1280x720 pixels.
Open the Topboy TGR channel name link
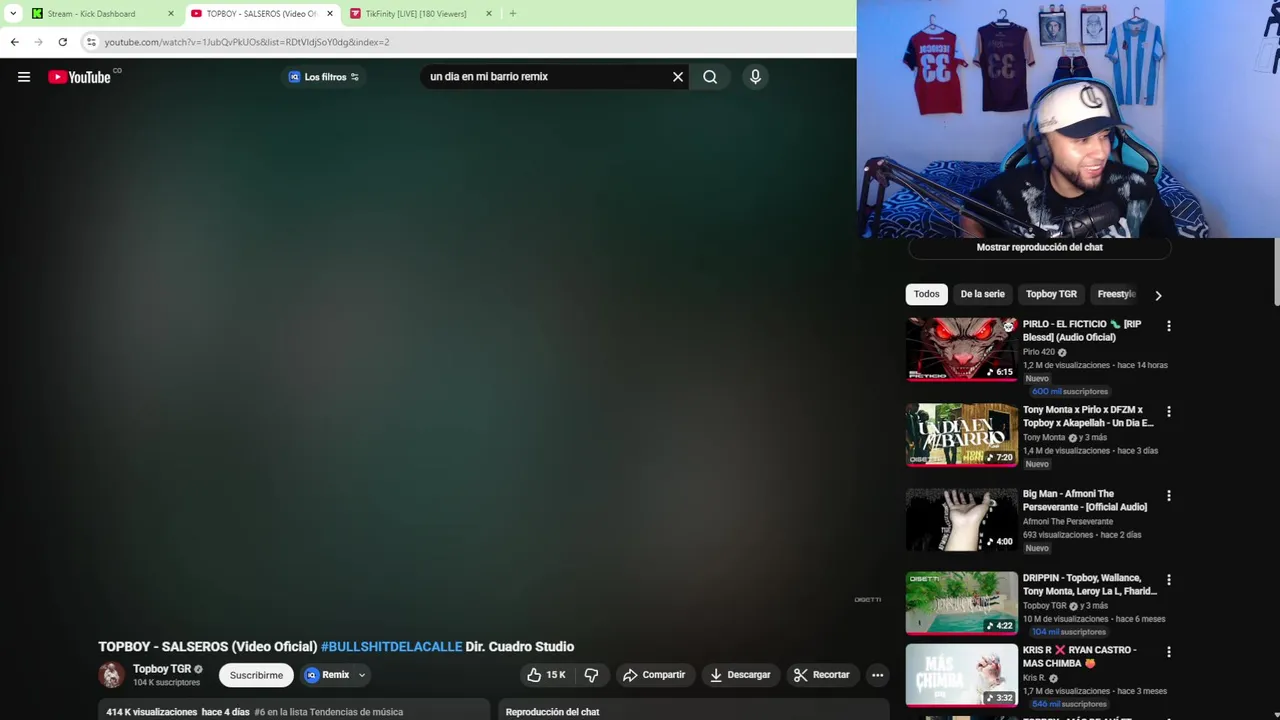coord(162,669)
